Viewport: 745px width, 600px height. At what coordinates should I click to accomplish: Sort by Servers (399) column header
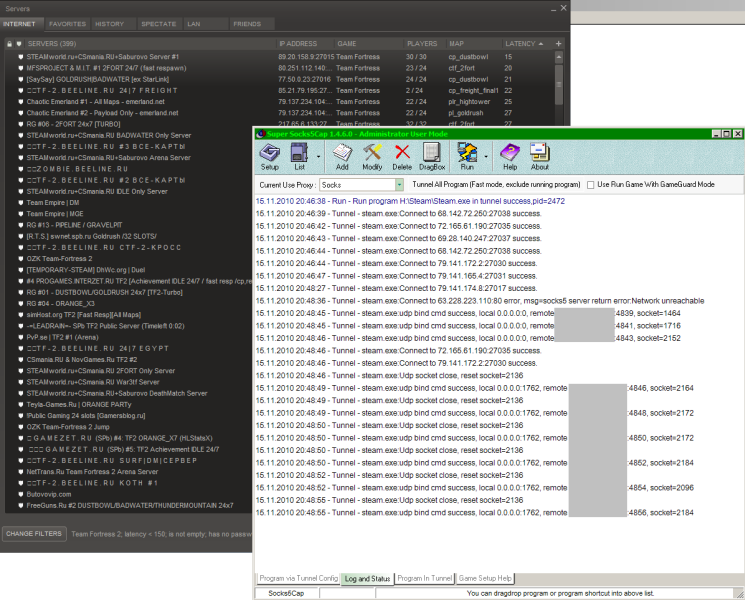point(150,44)
